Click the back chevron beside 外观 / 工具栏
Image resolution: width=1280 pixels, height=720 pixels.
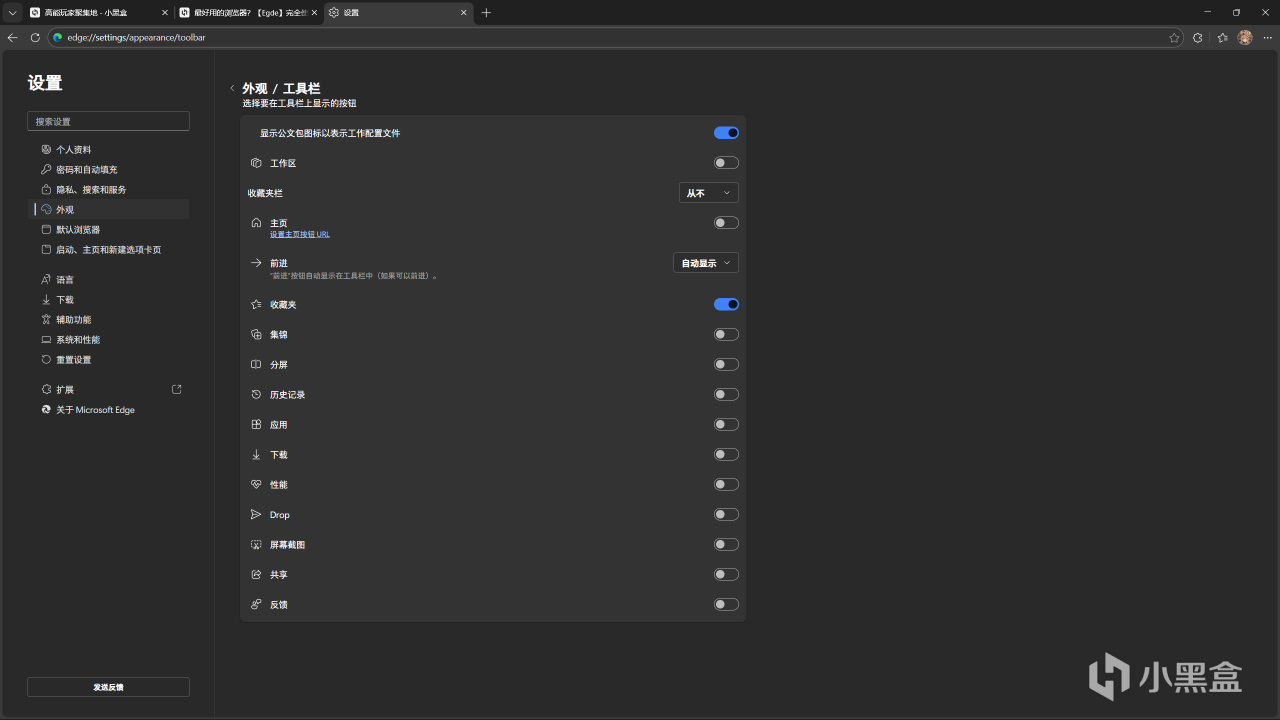tap(232, 88)
